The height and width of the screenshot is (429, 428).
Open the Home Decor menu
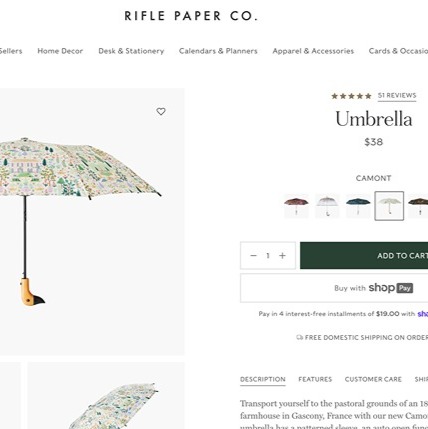click(x=60, y=51)
